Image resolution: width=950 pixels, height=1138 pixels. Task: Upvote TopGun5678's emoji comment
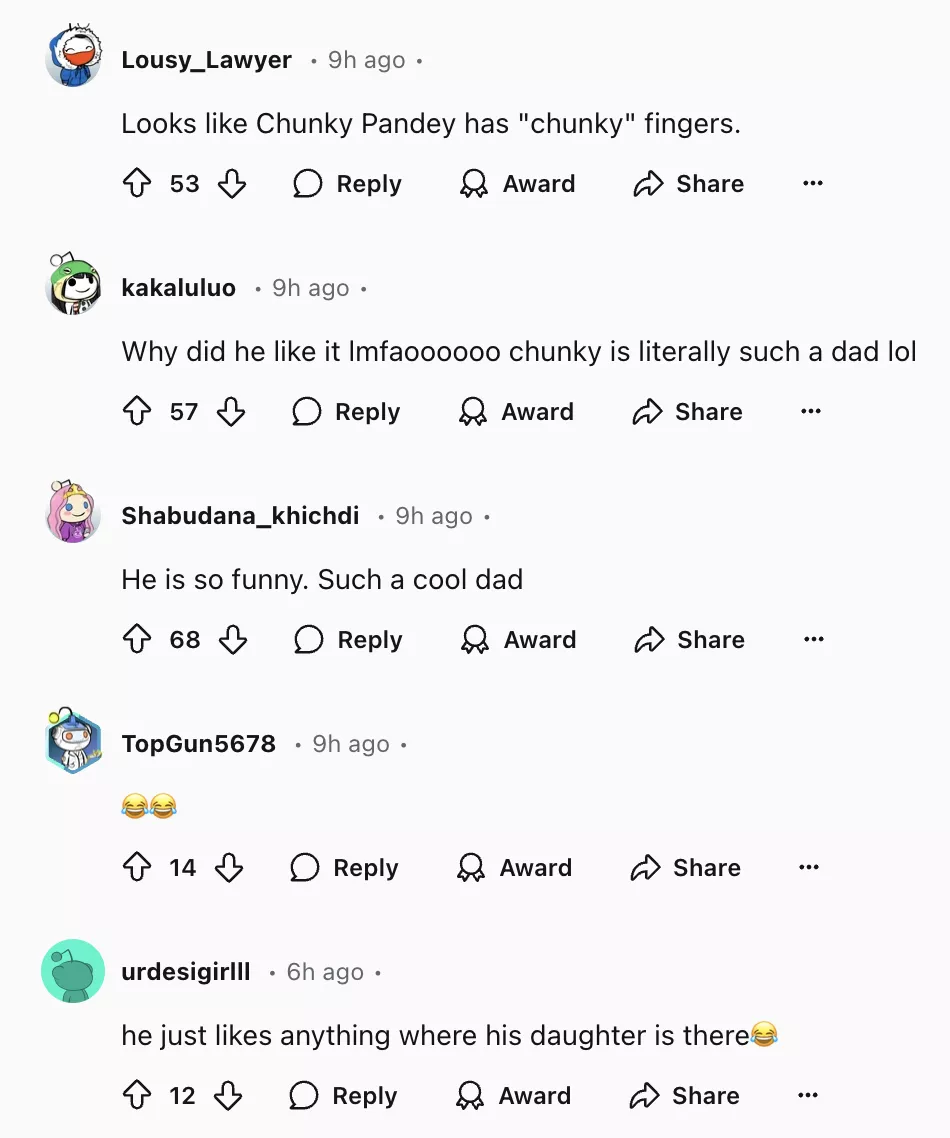click(136, 868)
